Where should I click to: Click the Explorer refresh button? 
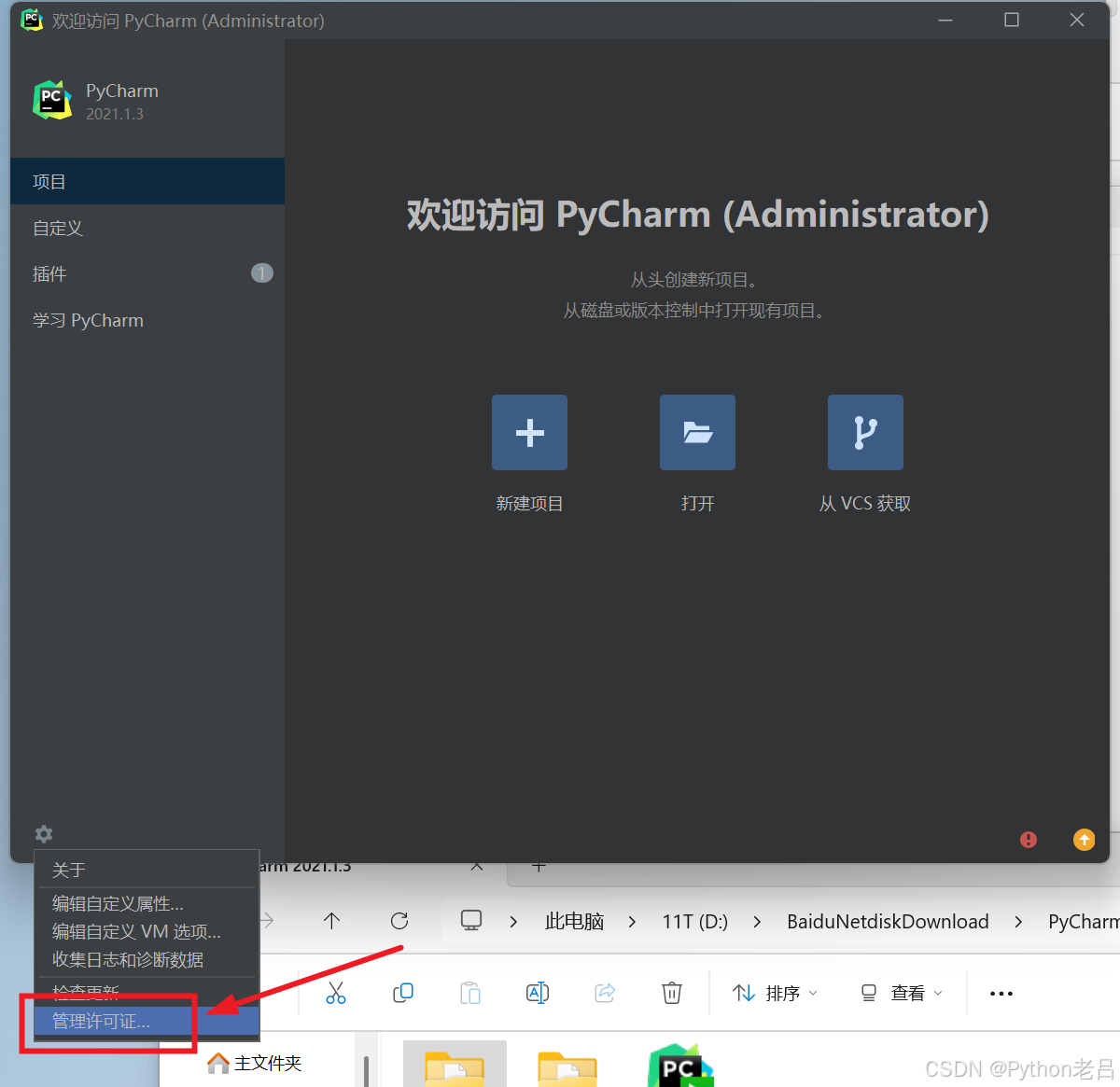coord(399,921)
